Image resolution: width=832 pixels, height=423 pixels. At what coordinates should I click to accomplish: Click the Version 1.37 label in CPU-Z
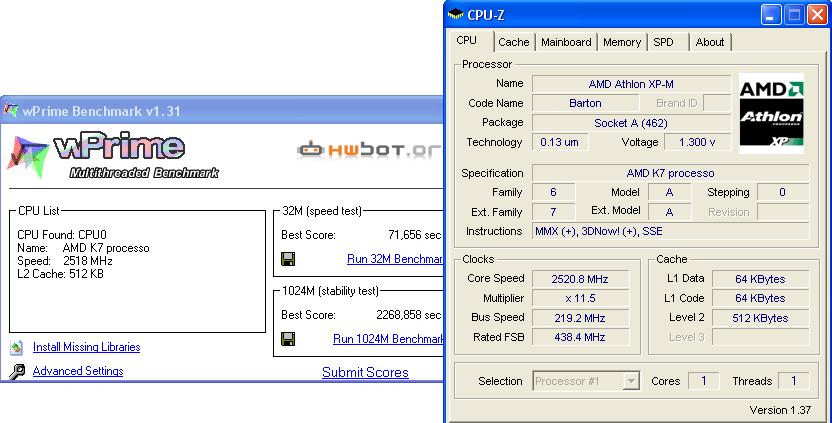point(780,410)
